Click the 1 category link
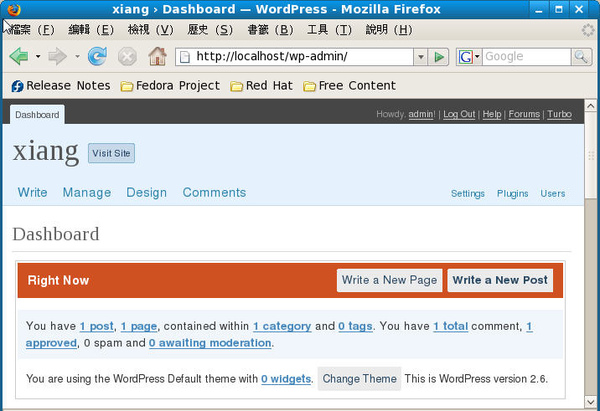Image resolution: width=600 pixels, height=411 pixels. [282, 326]
